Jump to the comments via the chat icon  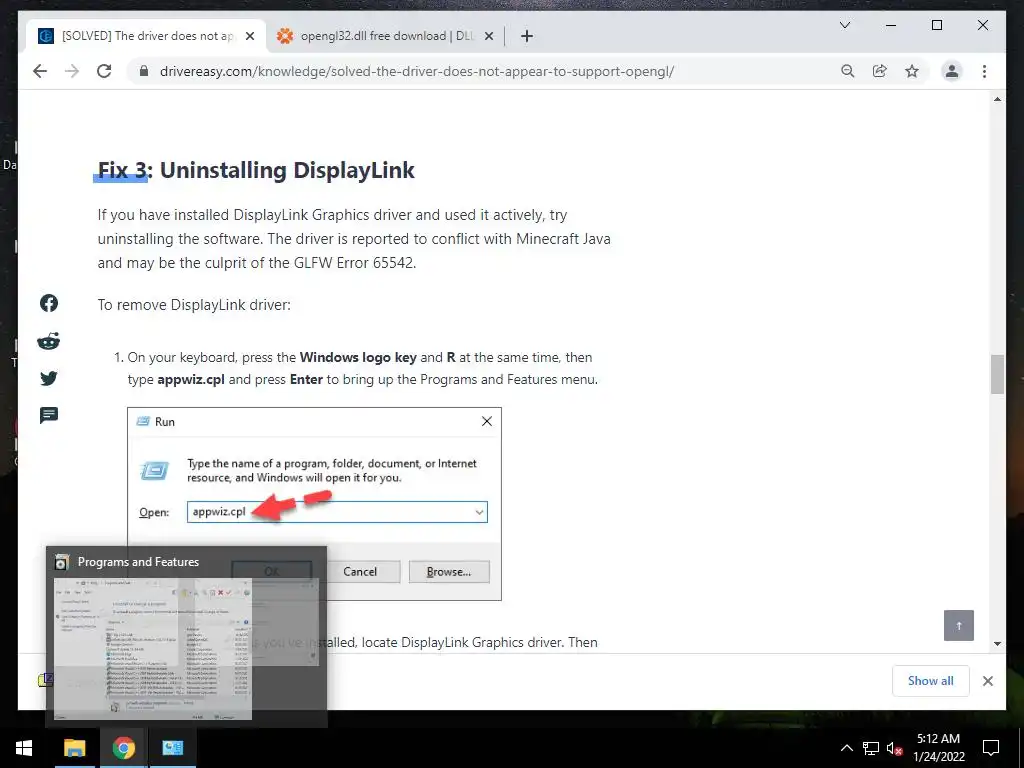click(49, 415)
